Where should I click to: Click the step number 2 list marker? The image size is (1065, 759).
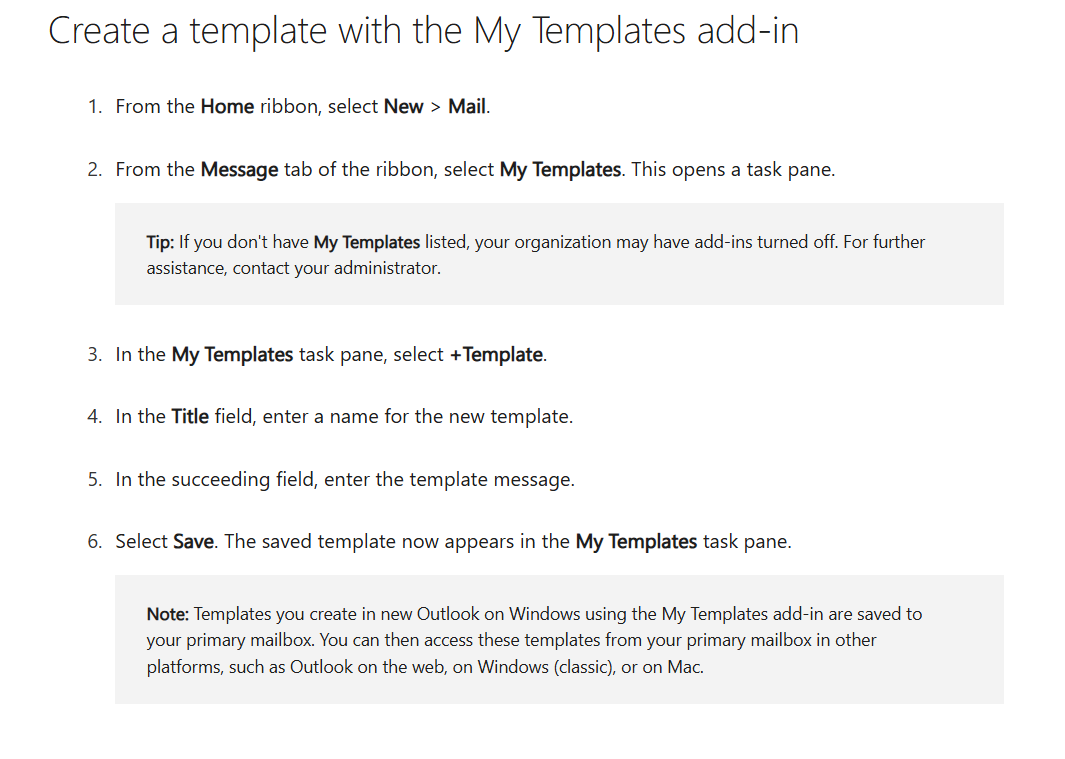click(95, 169)
